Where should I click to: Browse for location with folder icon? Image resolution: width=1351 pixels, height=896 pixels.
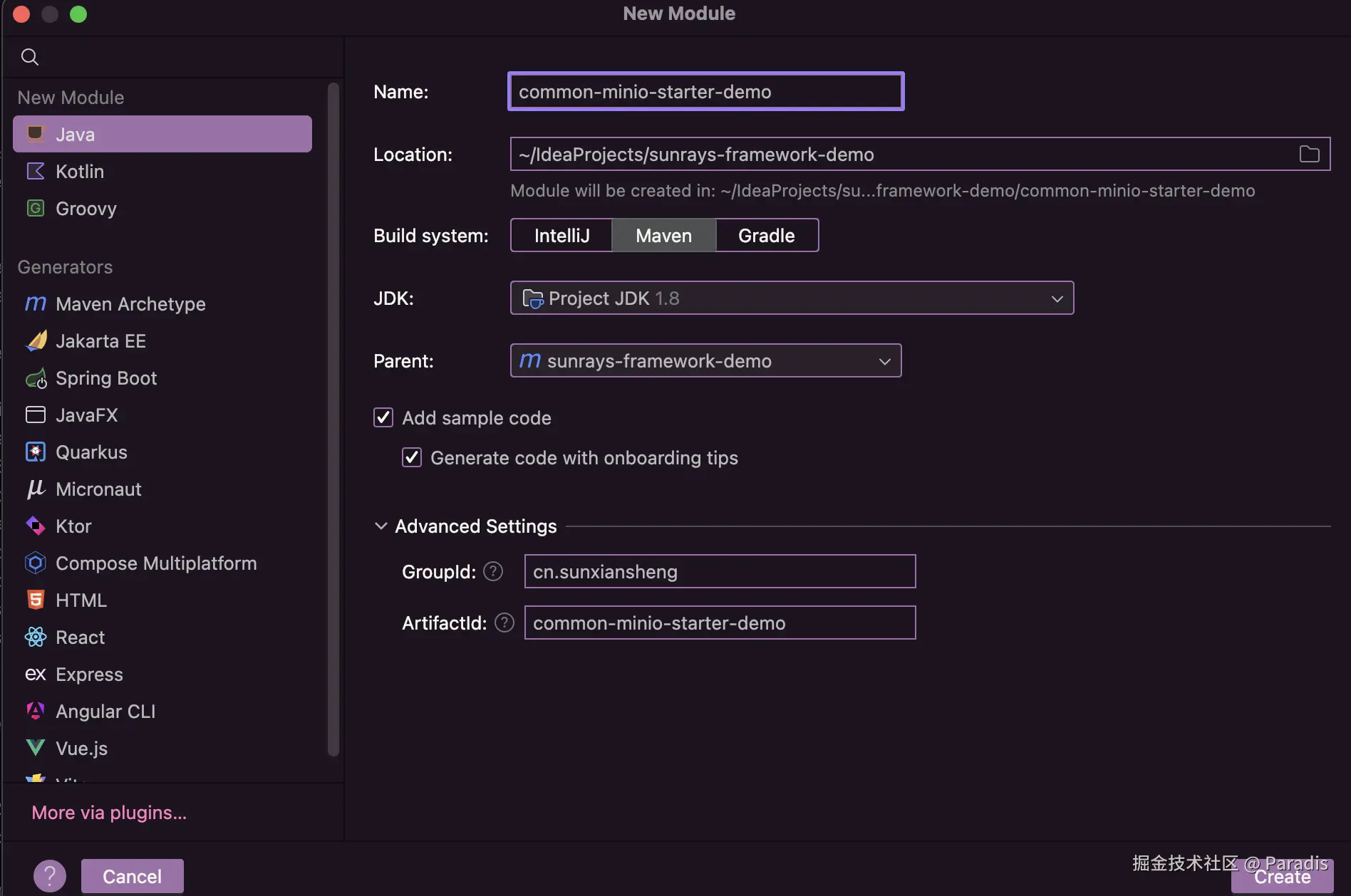1310,154
